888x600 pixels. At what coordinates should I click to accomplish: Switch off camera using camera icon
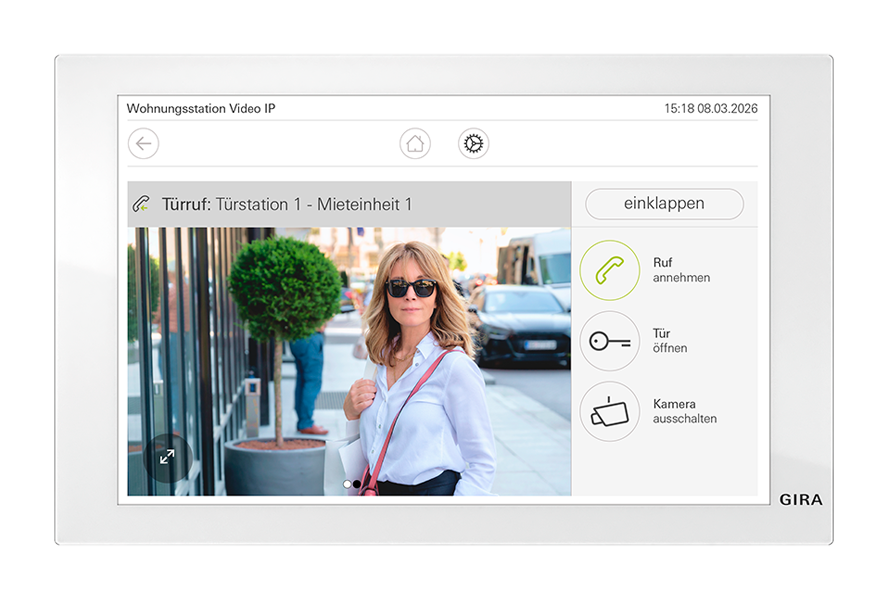click(x=609, y=412)
